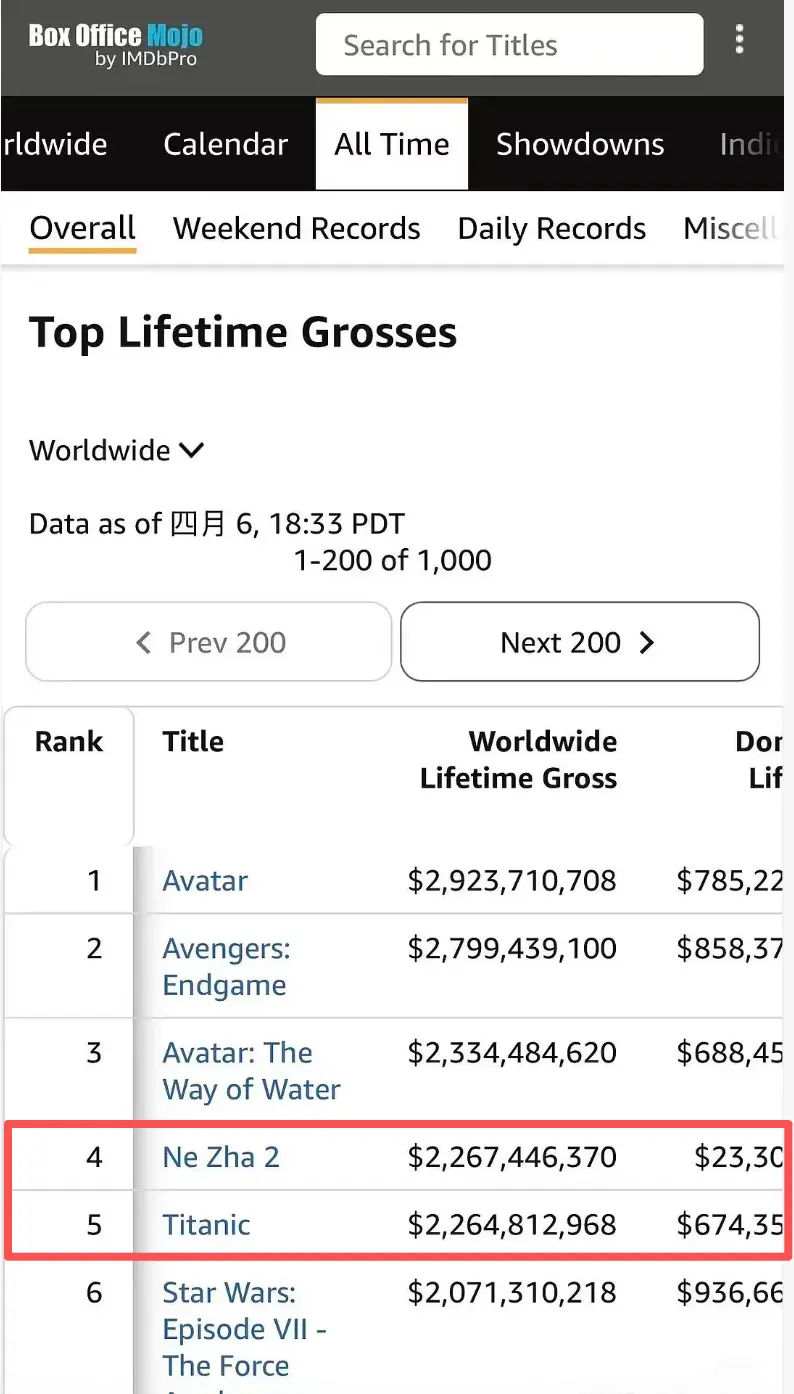794x1394 pixels.
Task: Open the Calendar tab
Action: pyautogui.click(x=225, y=144)
